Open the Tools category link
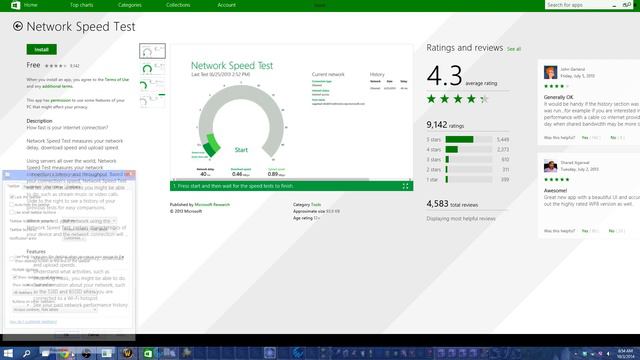Screen dimensions: 640x360 pyautogui.click(x=316, y=204)
